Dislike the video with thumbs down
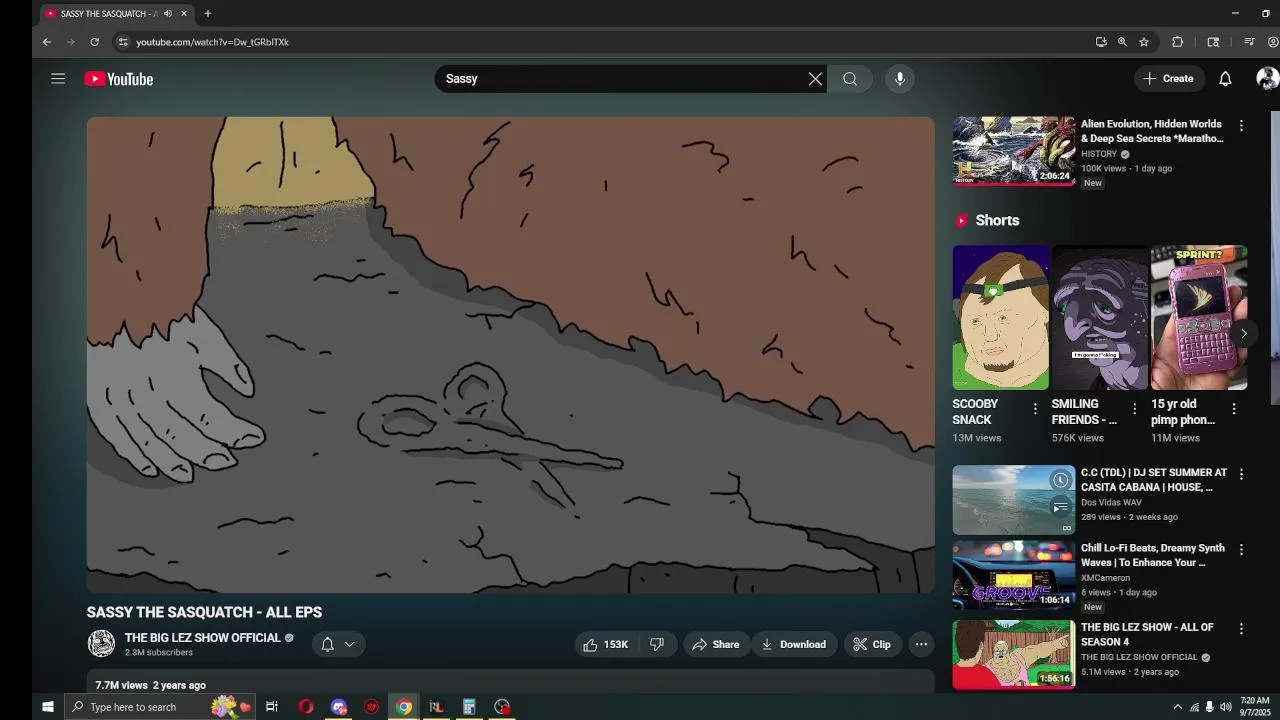Viewport: 1280px width, 720px height. (657, 645)
